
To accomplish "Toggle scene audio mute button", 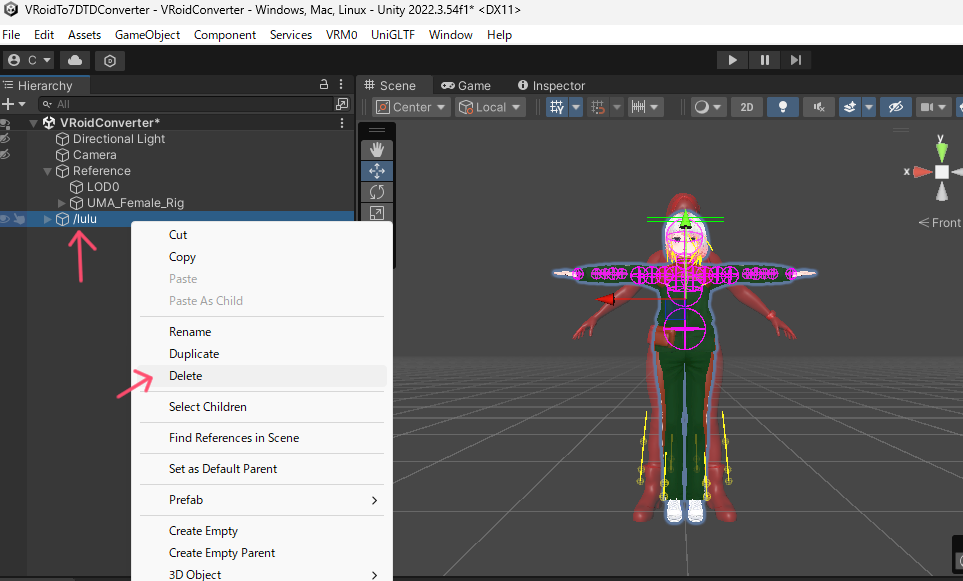I will 819,107.
